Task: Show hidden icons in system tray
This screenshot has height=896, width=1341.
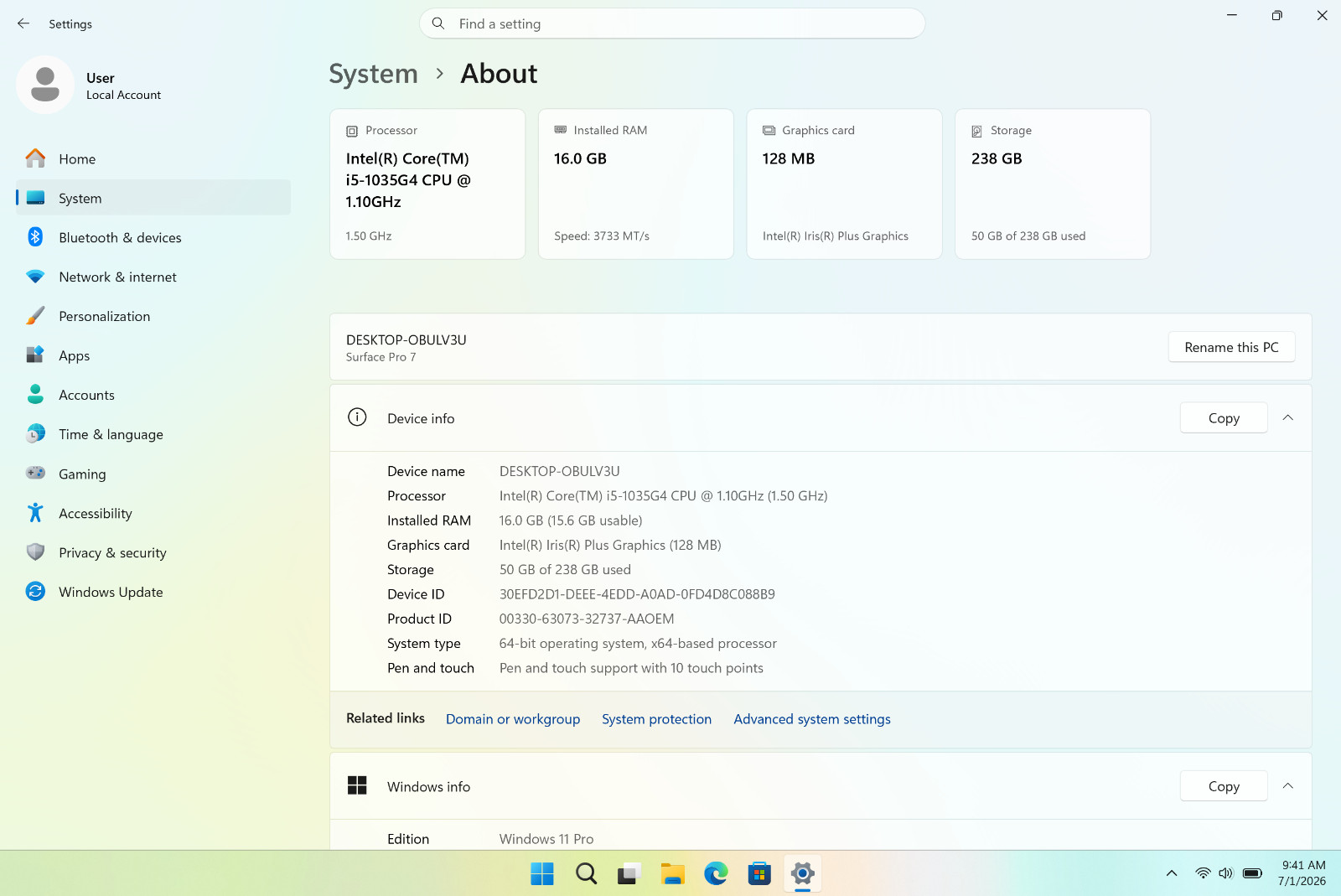Action: pyautogui.click(x=1172, y=873)
